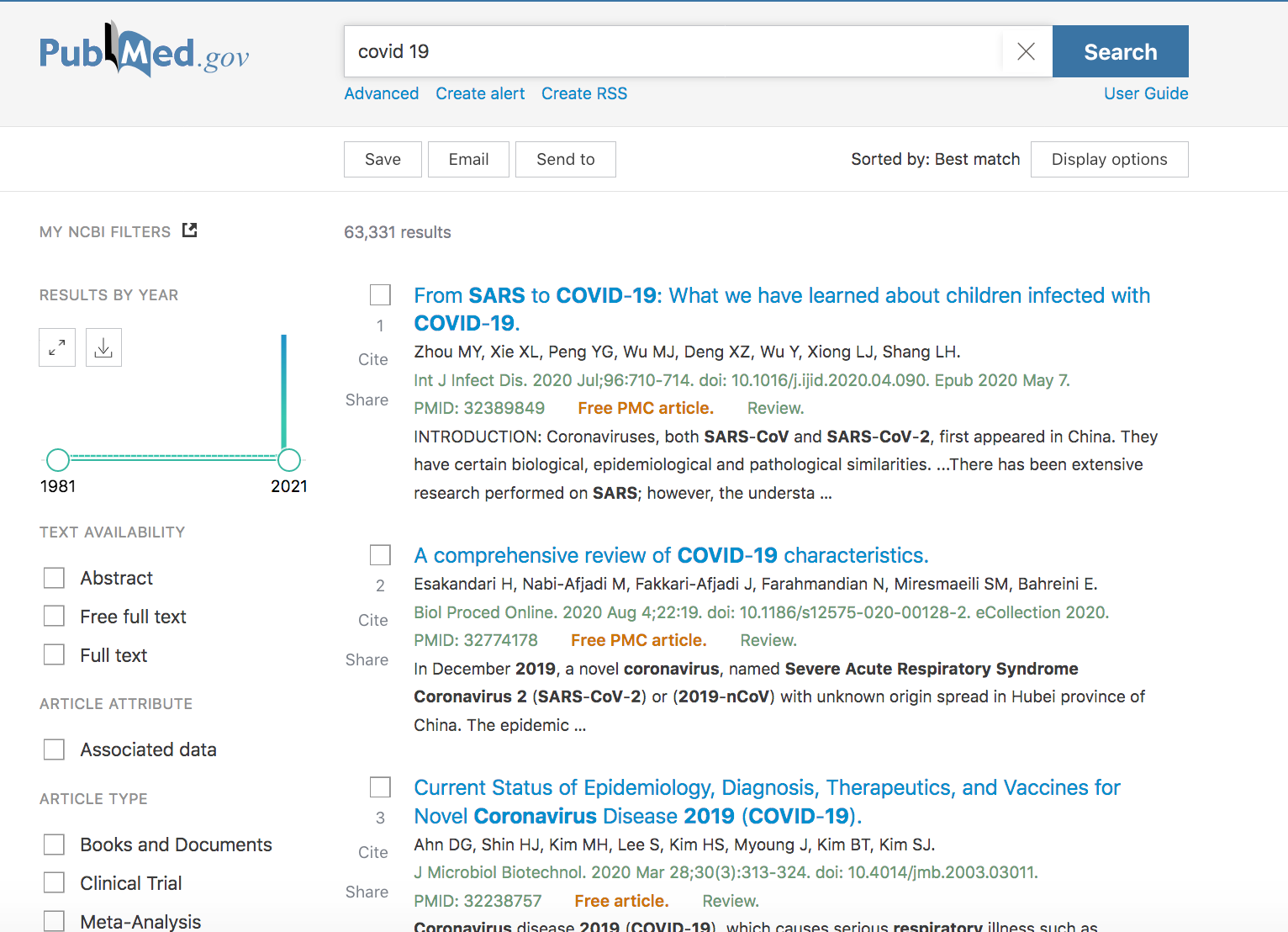Click Cite under the second result

point(372,620)
